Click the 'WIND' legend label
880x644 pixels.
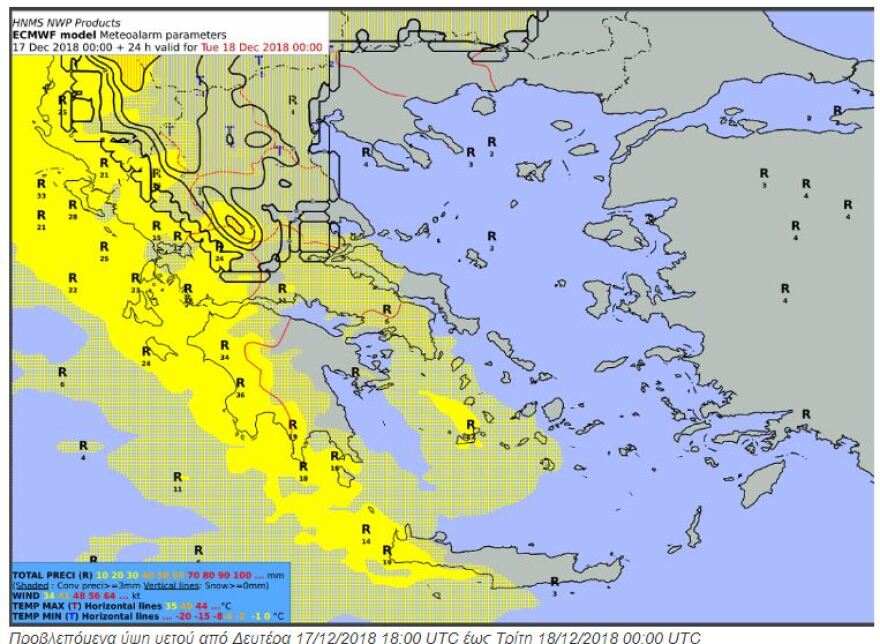(x=24, y=595)
